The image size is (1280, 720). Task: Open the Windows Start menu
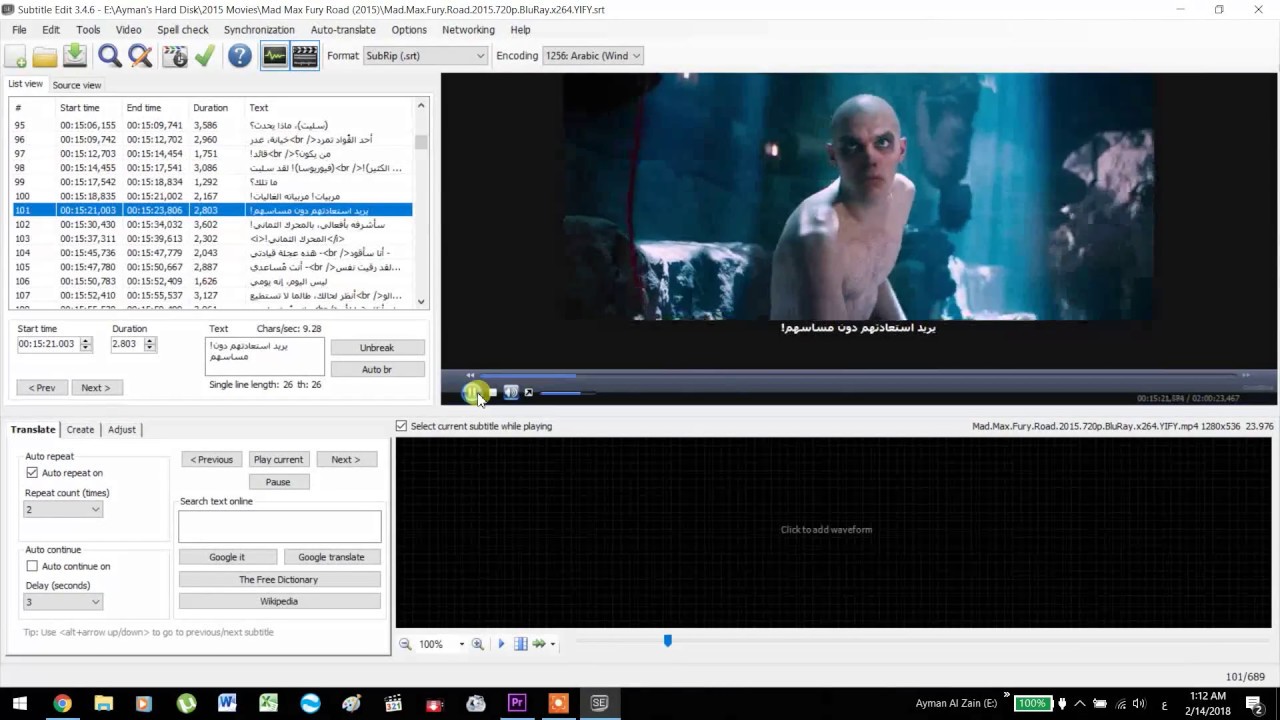coord(20,703)
